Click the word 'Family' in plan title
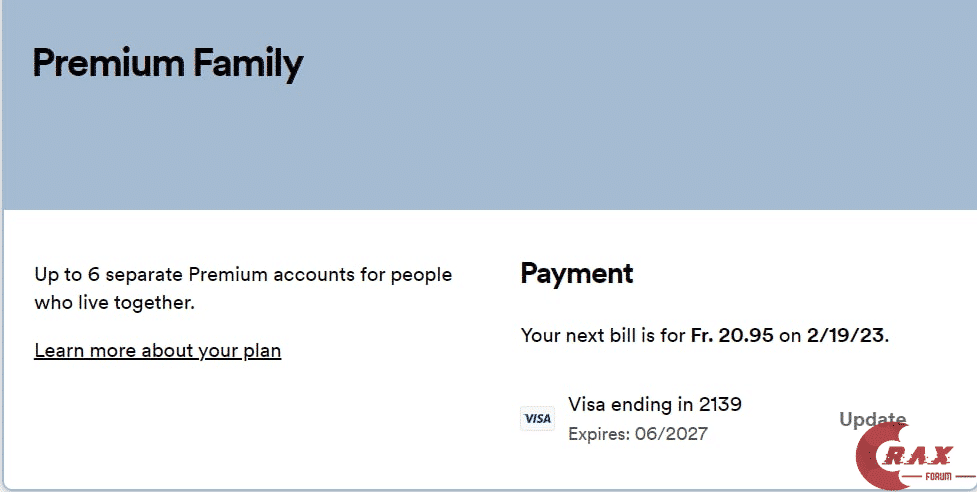Viewport: 977px width, 492px height. tap(248, 64)
